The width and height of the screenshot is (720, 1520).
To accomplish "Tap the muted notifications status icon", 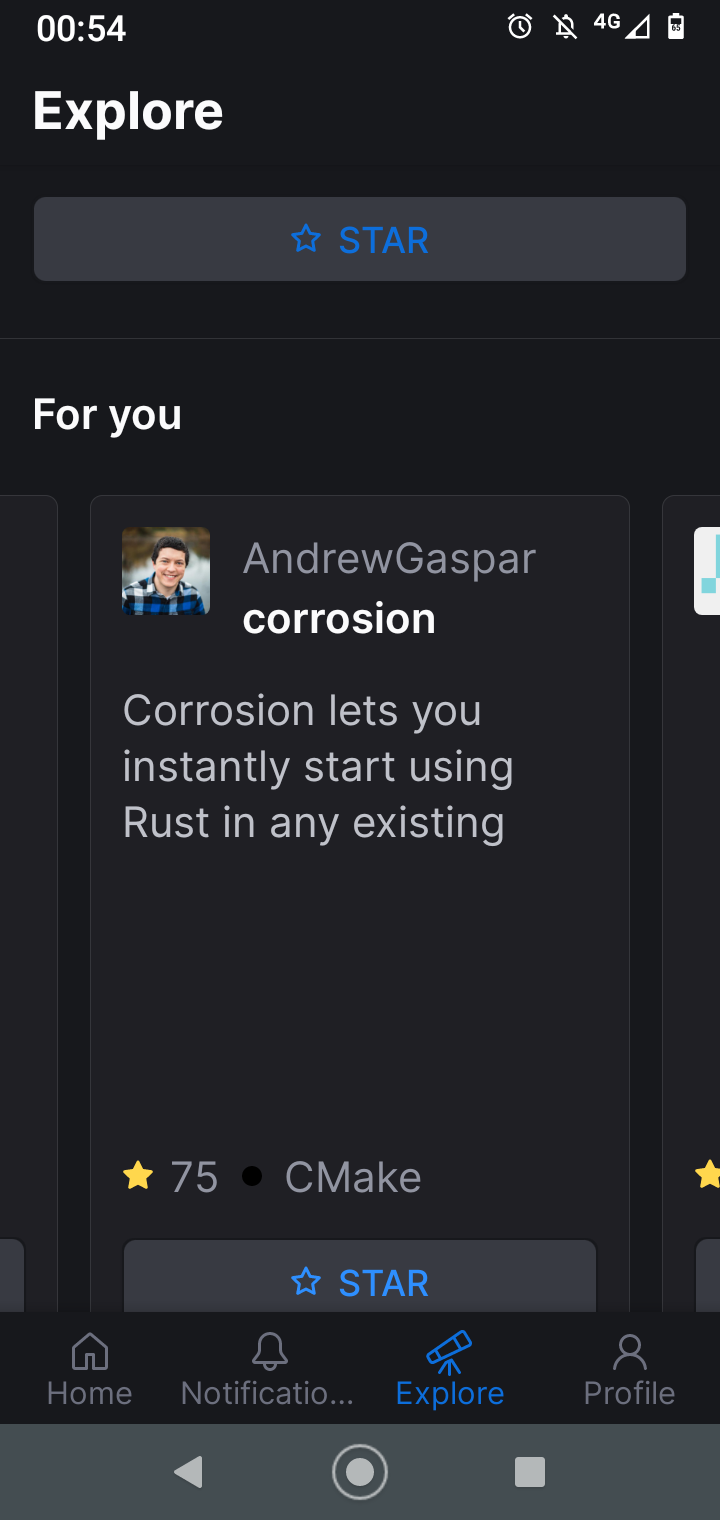I will (x=563, y=27).
